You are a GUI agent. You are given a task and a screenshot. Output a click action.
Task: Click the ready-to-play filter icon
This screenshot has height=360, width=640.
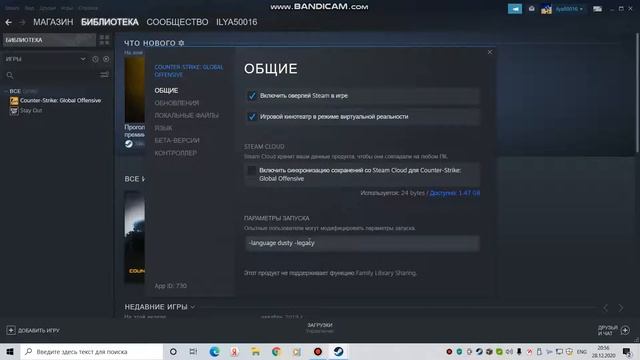pyautogui.click(x=106, y=59)
